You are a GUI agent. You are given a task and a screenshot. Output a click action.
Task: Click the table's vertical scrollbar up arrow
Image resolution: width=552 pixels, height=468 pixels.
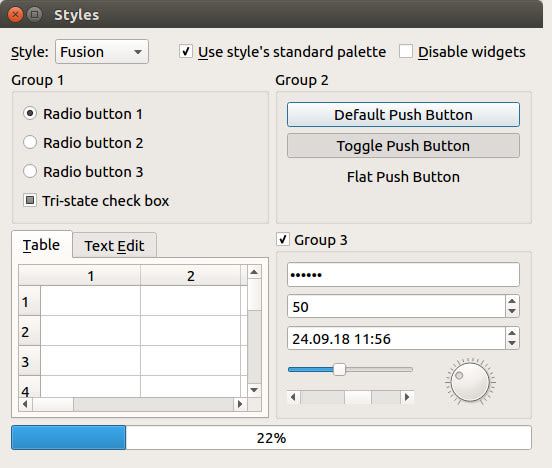tap(254, 272)
